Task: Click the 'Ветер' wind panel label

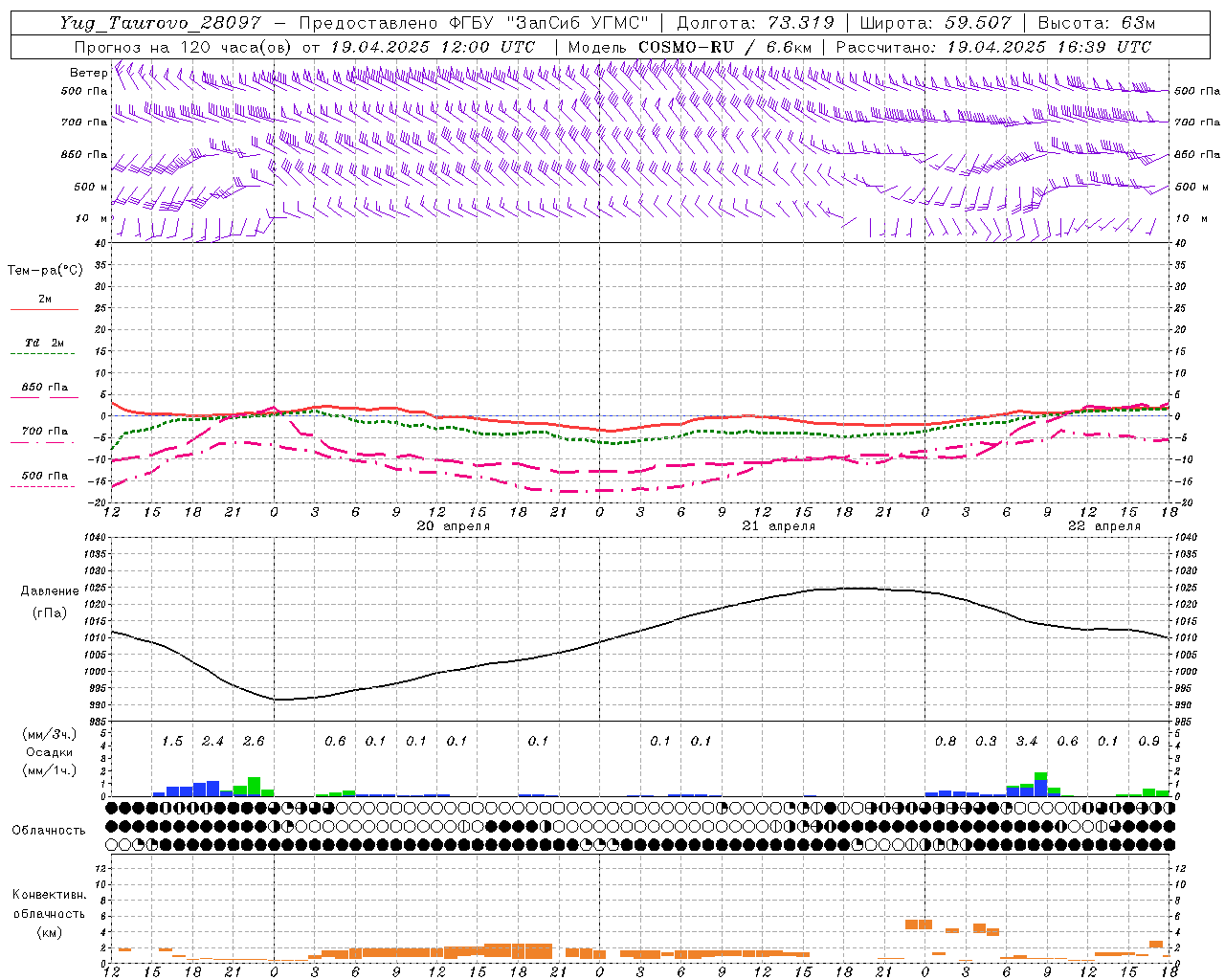Action: (x=88, y=73)
